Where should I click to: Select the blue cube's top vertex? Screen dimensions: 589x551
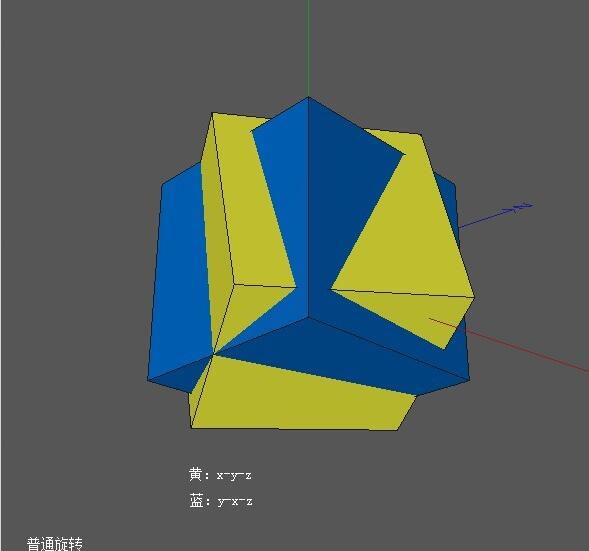[x=308, y=97]
